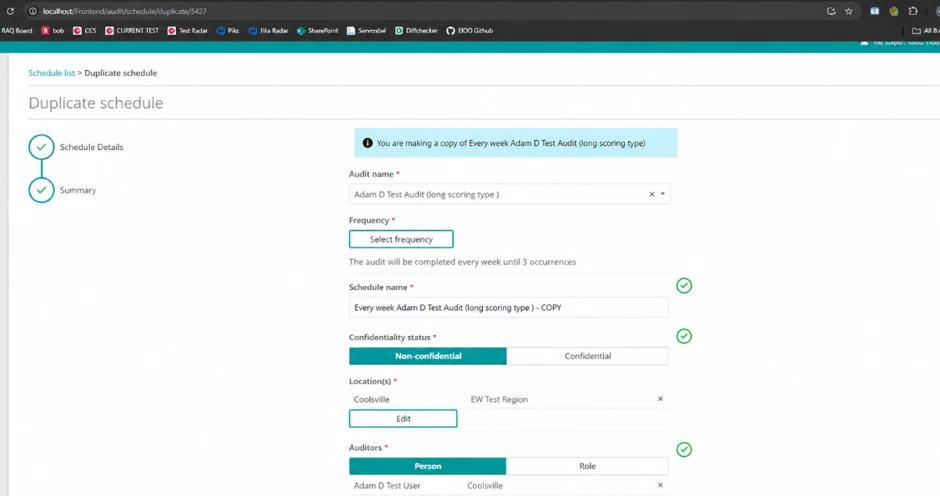The width and height of the screenshot is (940, 496).
Task: Open the SharePoint bookmark
Action: (x=318, y=31)
